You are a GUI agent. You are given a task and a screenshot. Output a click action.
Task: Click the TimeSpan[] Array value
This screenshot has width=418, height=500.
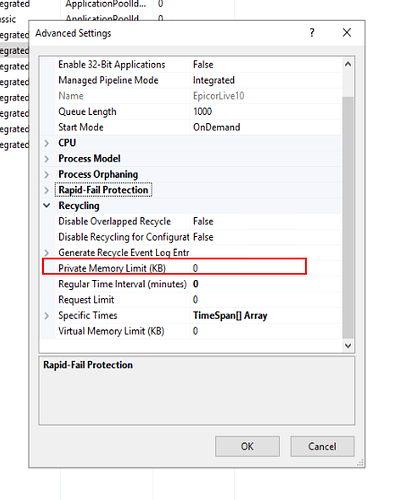coord(230,316)
